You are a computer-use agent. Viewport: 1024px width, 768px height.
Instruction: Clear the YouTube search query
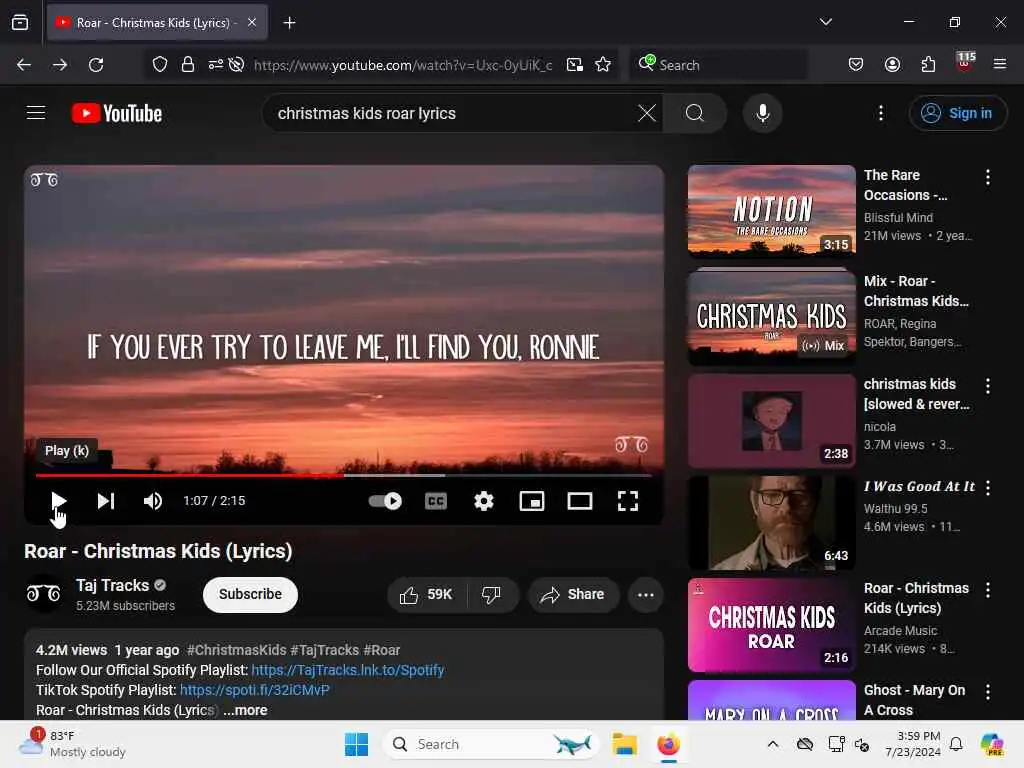coord(647,113)
